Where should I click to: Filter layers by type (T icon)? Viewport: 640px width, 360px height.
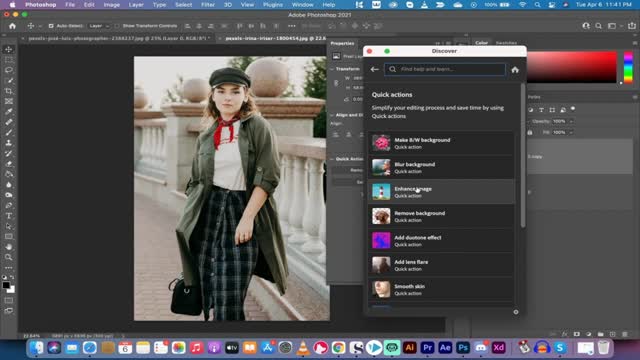point(541,110)
